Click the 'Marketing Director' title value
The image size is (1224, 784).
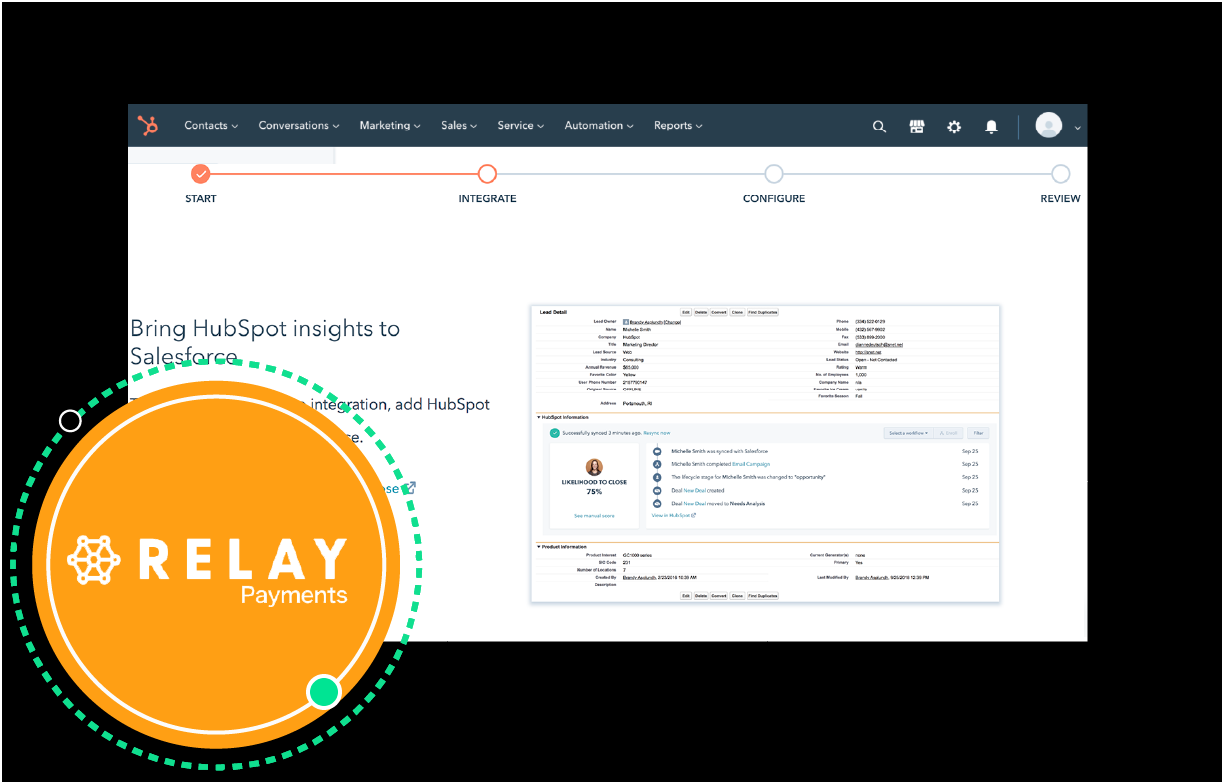click(x=640, y=345)
